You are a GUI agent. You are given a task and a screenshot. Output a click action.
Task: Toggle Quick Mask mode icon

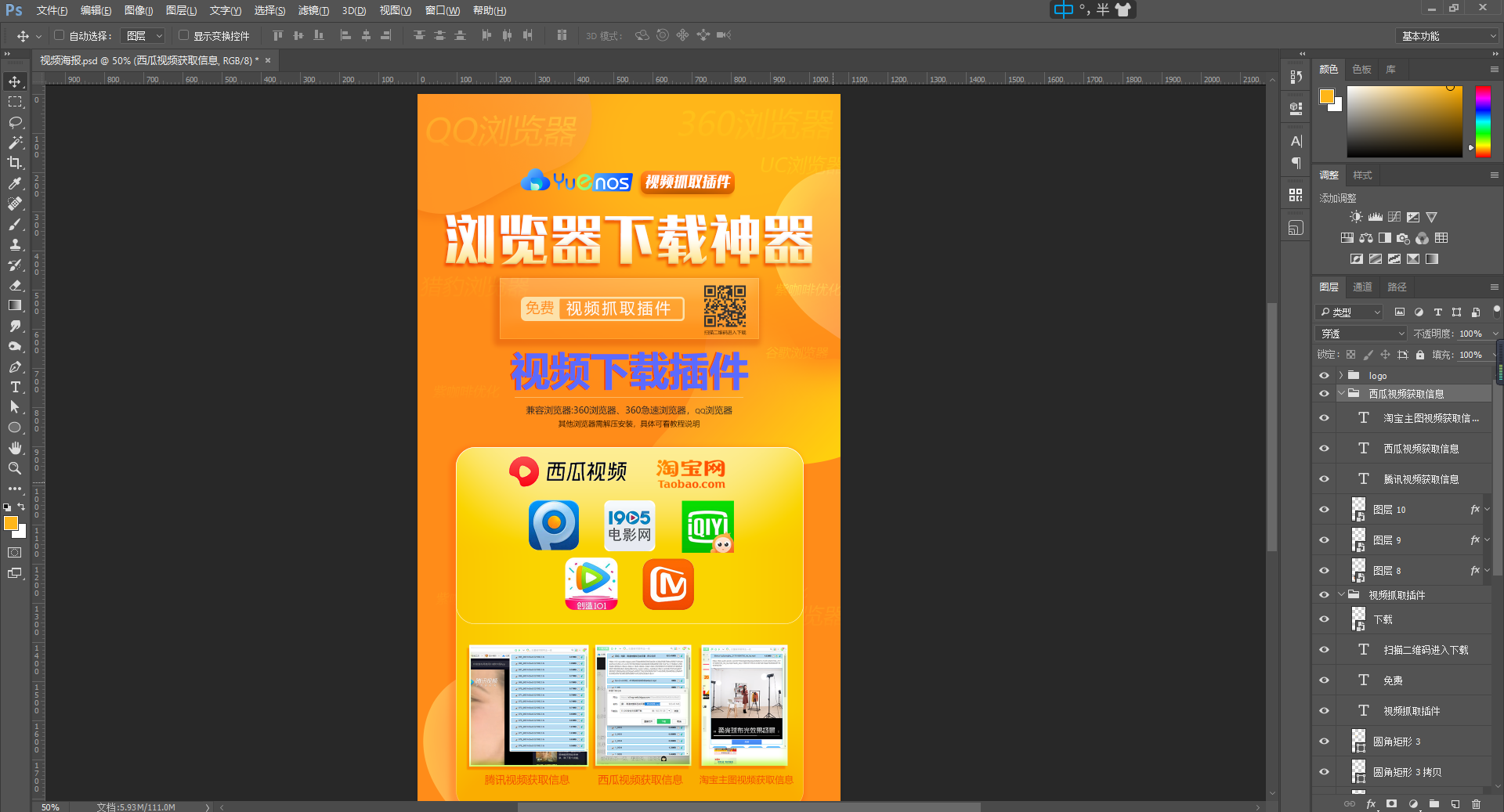coord(15,553)
